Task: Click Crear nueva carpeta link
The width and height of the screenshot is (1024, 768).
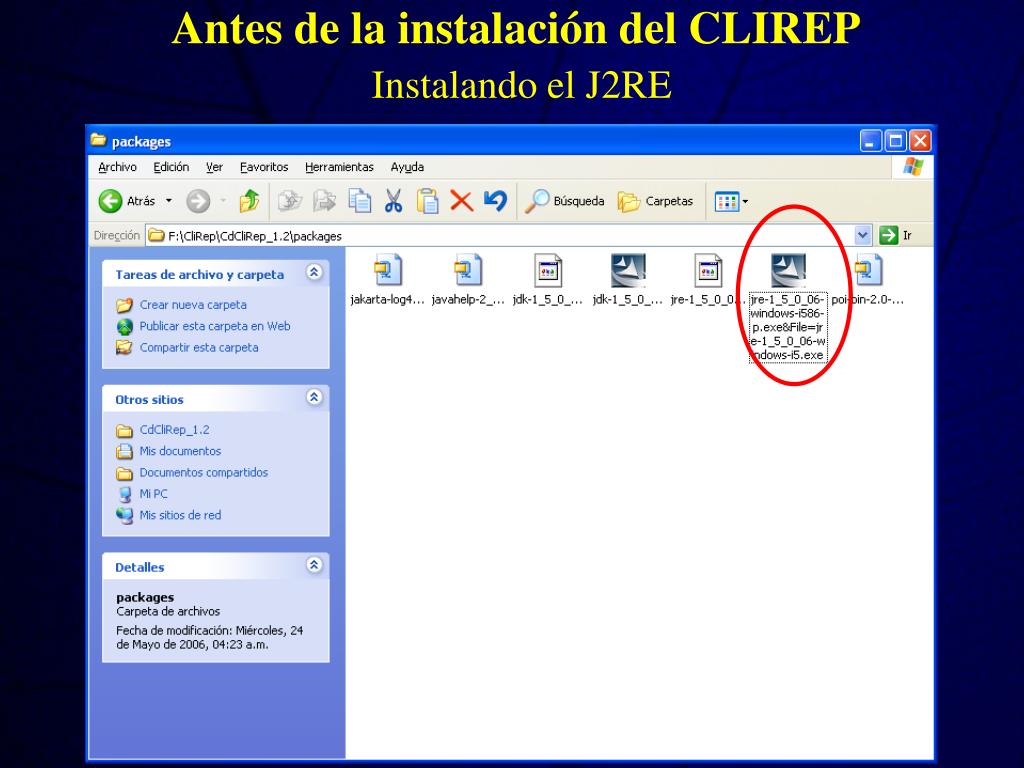Action: pos(193,304)
